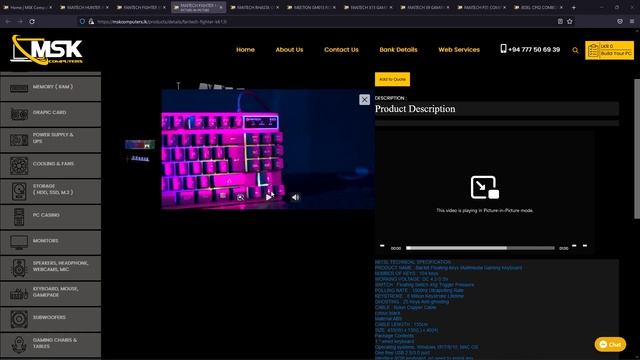Go back using browser back arrow

coord(8,21)
